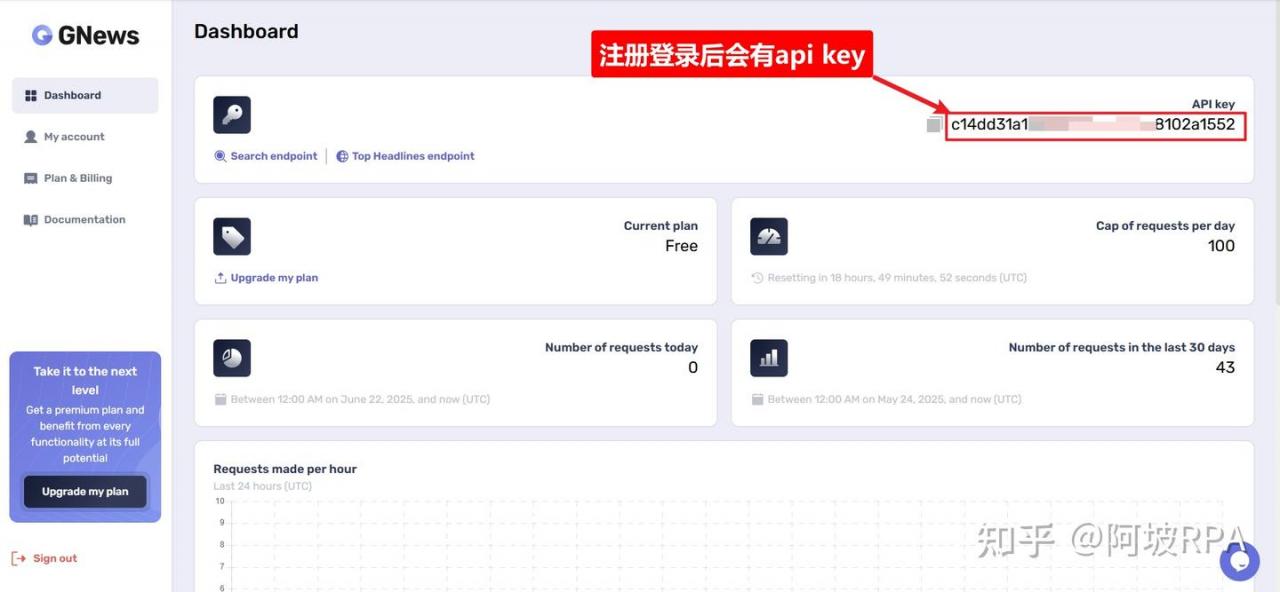Image resolution: width=1280 pixels, height=592 pixels.
Task: Open the Dashboard sidebar item
Action: click(x=85, y=95)
